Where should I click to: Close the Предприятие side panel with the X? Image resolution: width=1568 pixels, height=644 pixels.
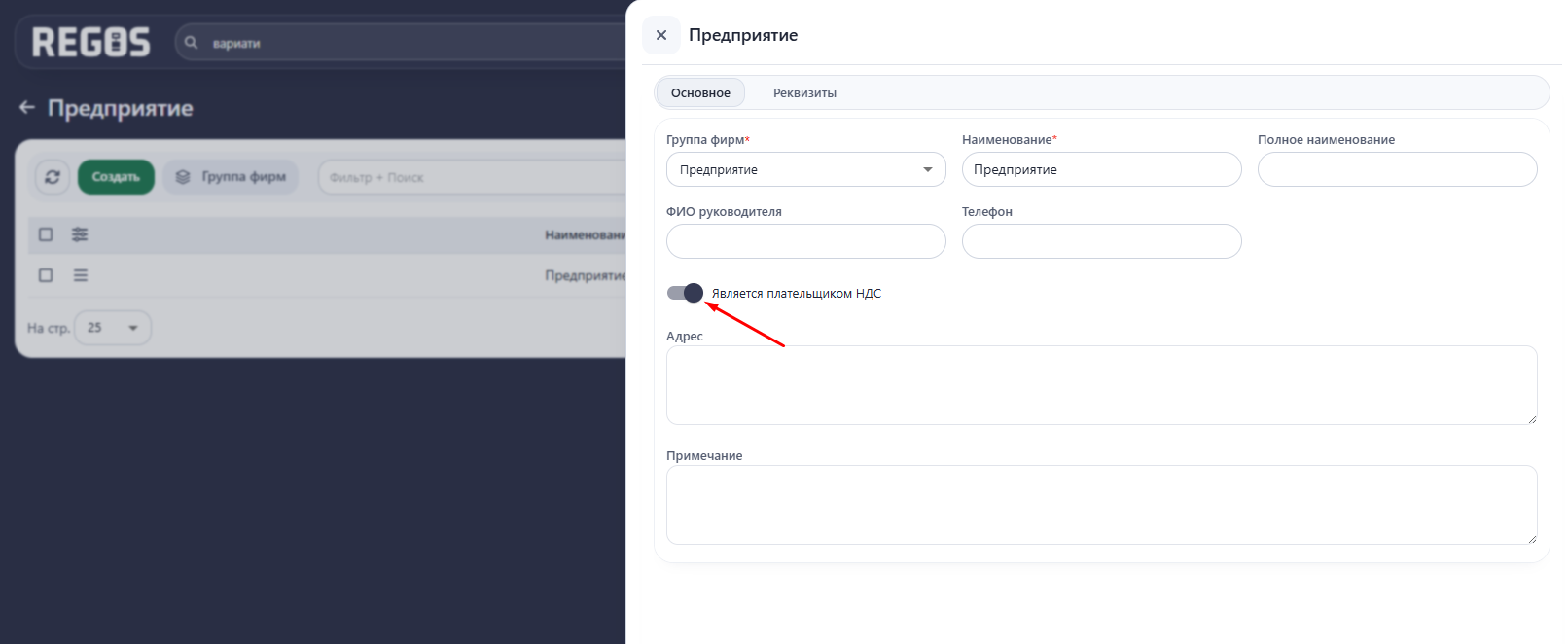661,35
